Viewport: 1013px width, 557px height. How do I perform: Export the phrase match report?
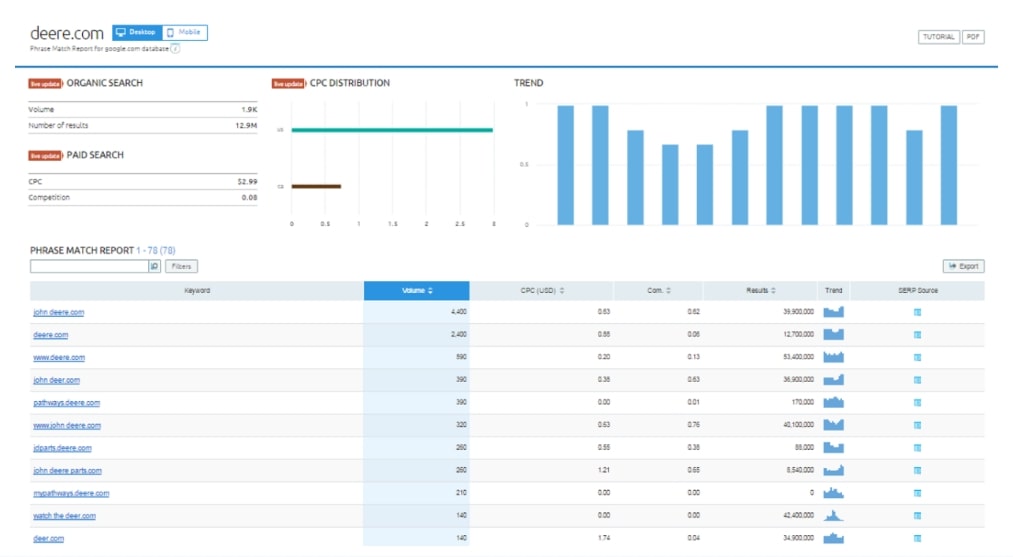click(963, 266)
